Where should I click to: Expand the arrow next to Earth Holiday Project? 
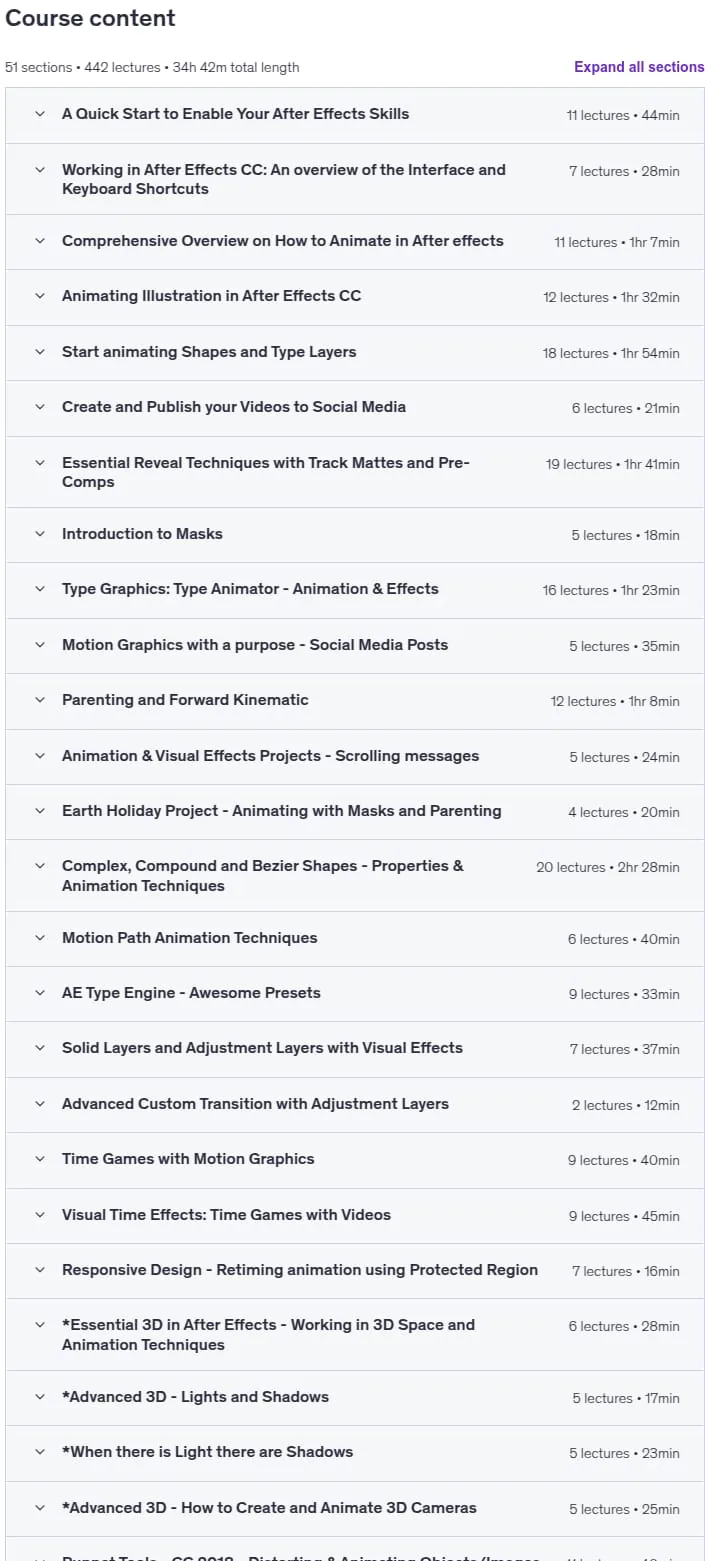[x=40, y=811]
